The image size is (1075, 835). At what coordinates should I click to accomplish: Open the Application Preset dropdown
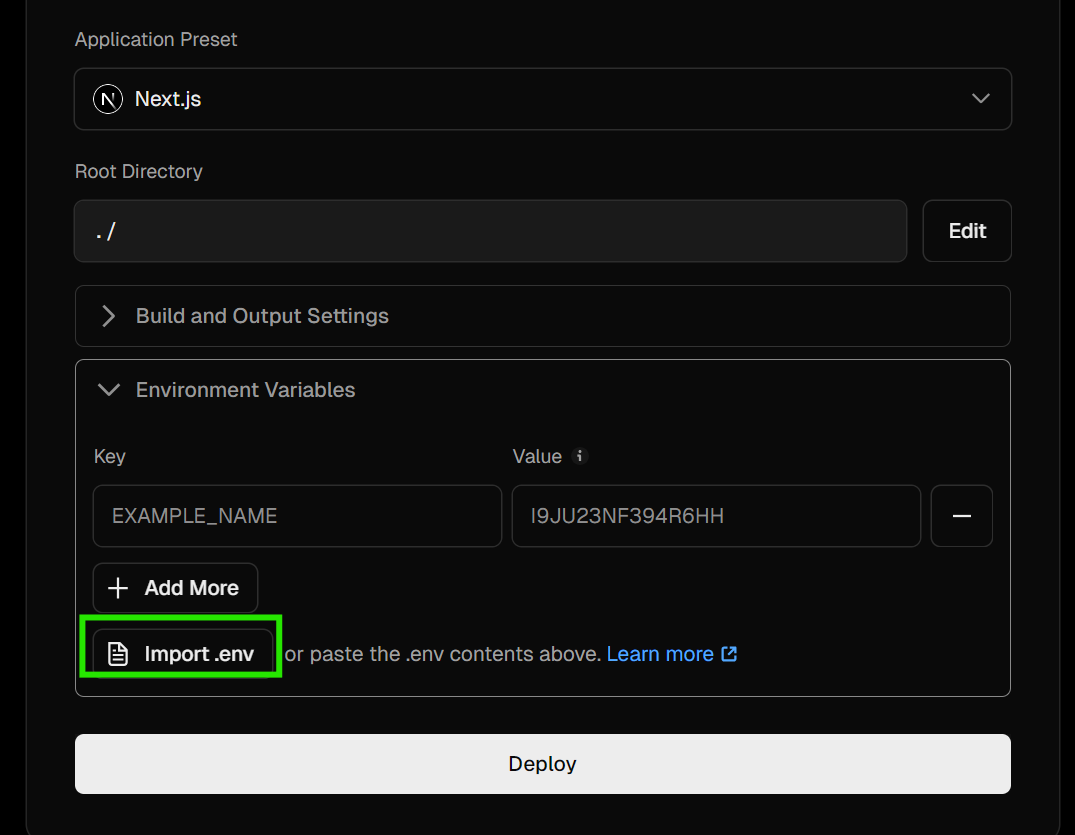(542, 99)
